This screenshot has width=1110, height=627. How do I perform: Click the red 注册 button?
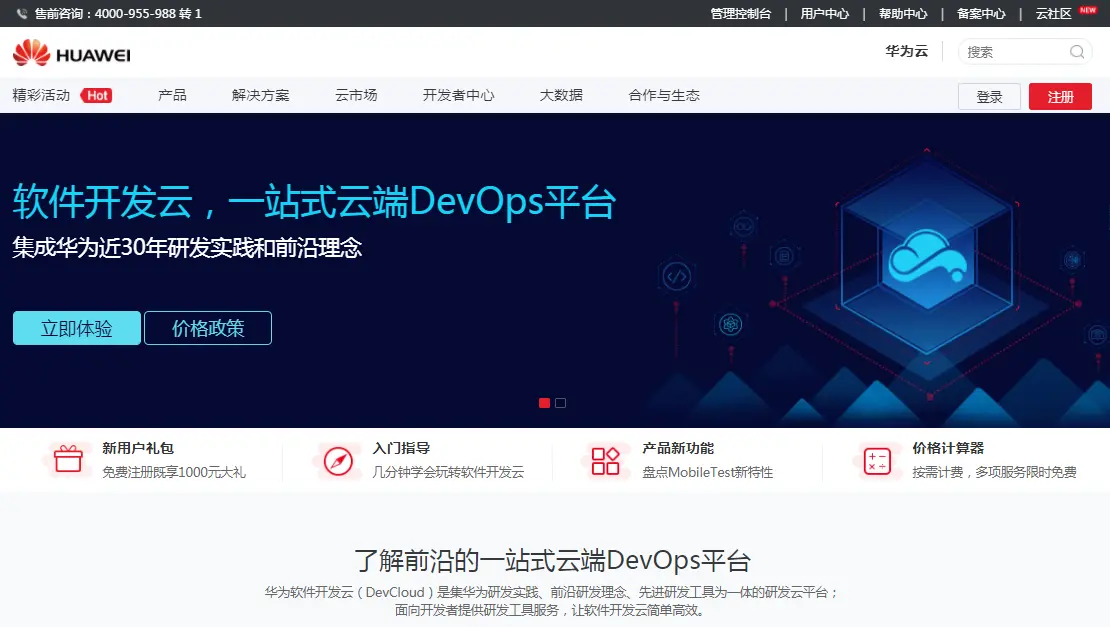[1060, 97]
